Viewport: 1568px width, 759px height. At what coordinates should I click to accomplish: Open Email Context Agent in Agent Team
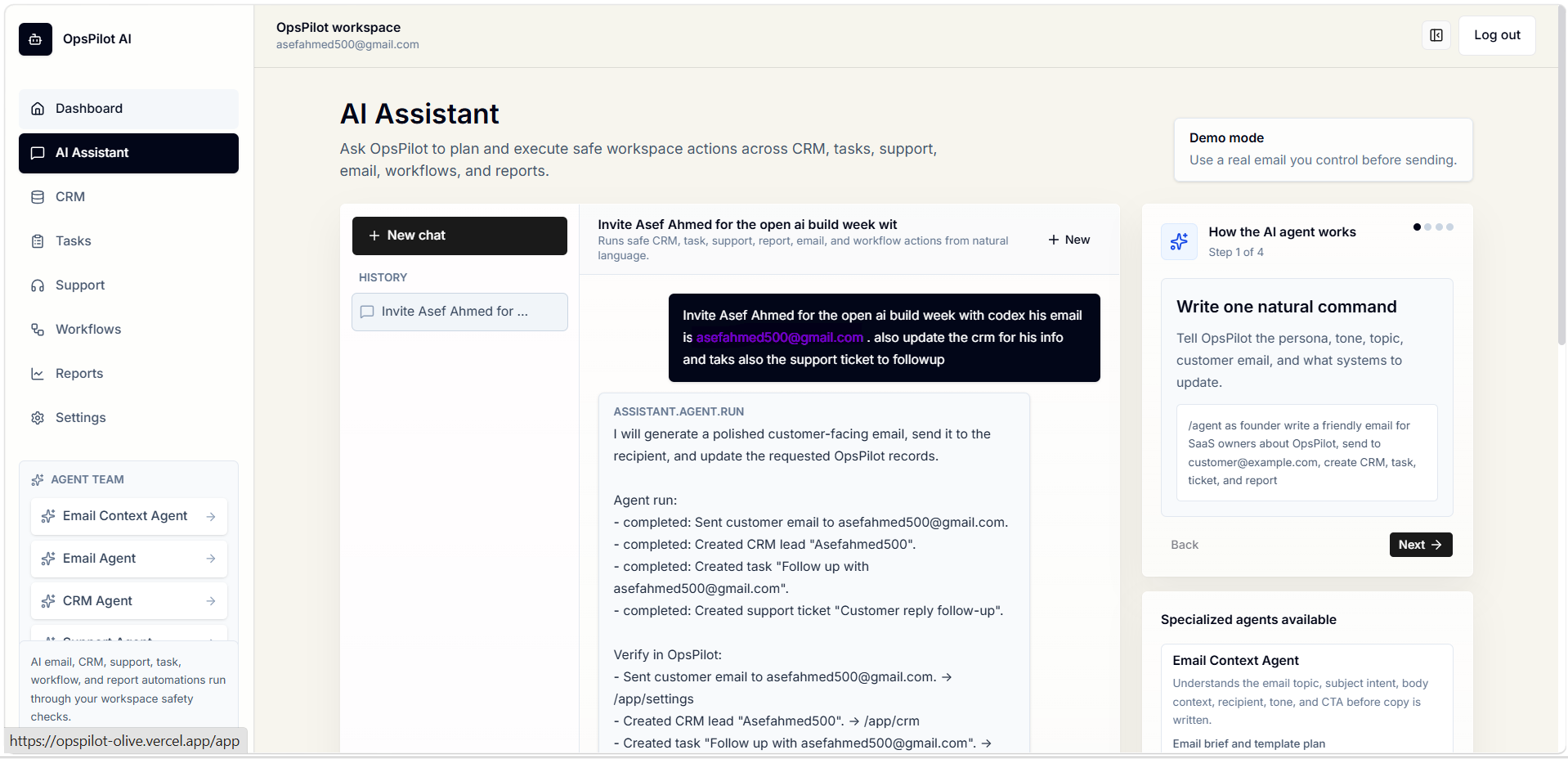[129, 516]
